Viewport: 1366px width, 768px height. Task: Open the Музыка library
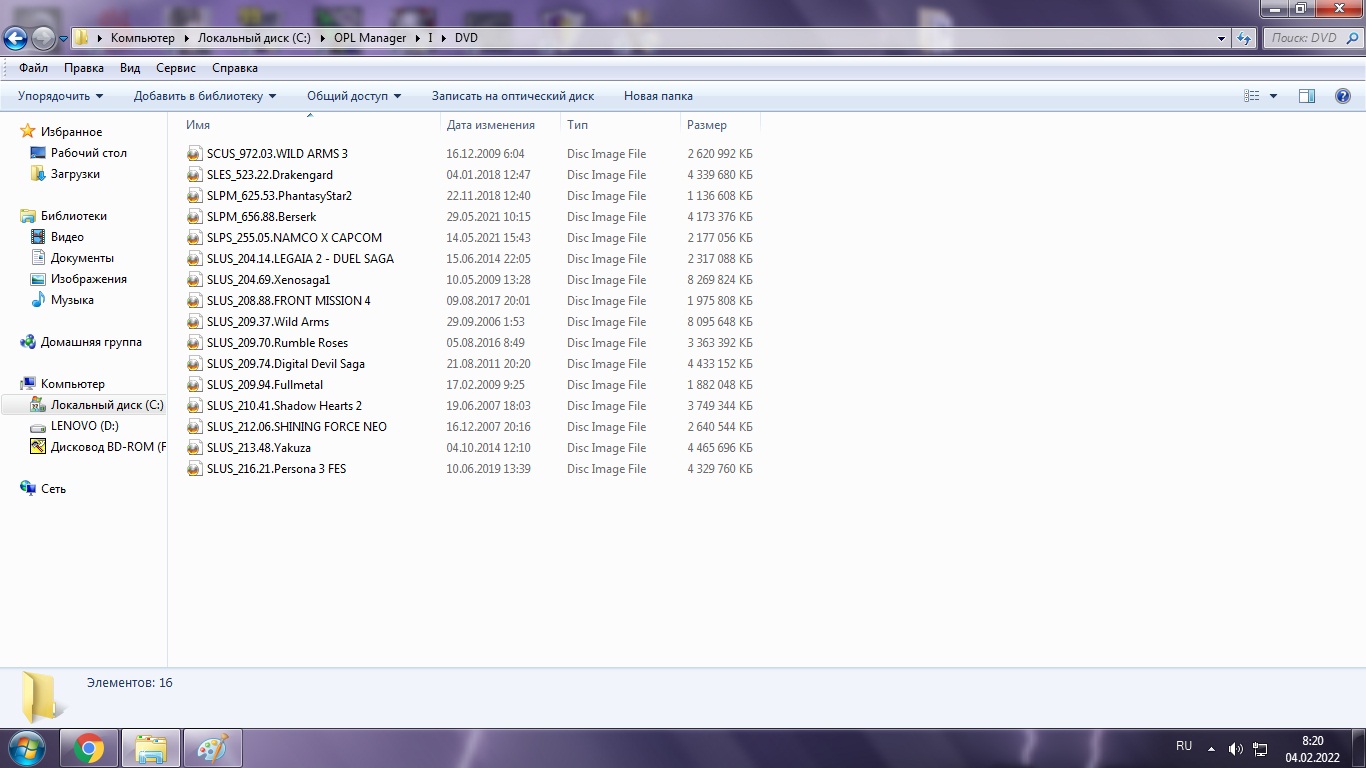pos(72,300)
